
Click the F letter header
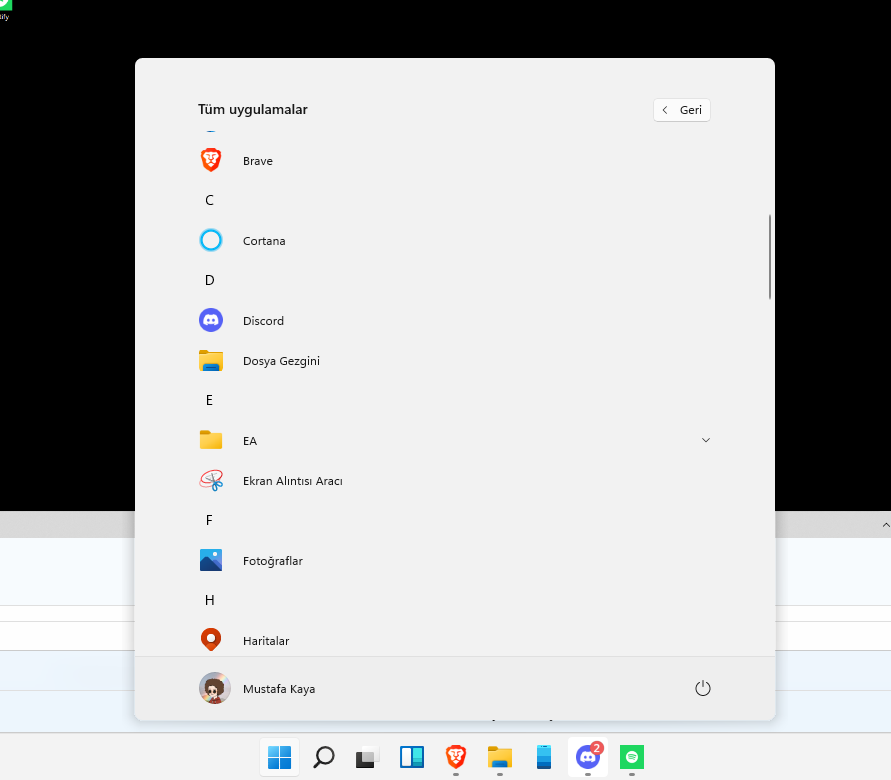(x=210, y=520)
